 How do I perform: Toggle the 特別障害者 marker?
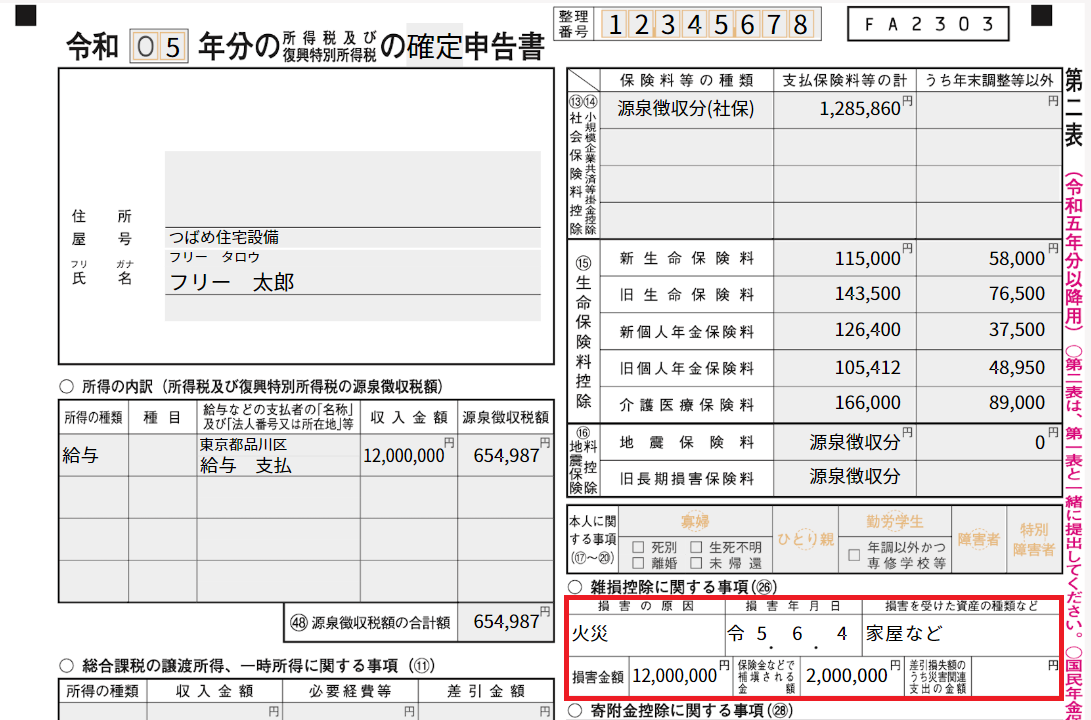click(1033, 540)
